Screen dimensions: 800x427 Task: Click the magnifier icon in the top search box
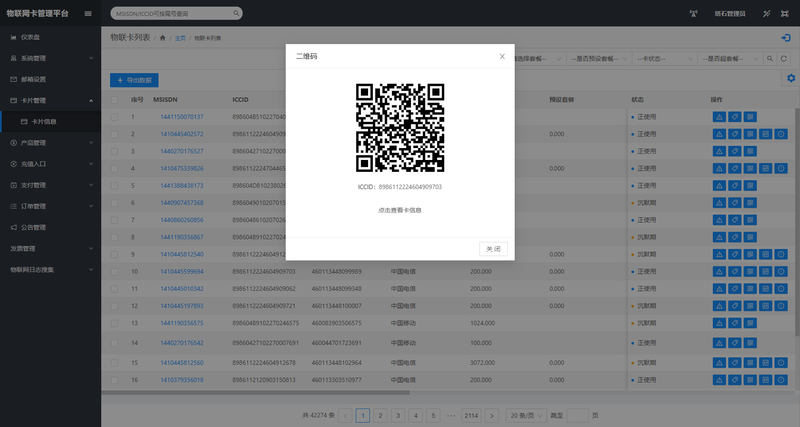click(236, 13)
